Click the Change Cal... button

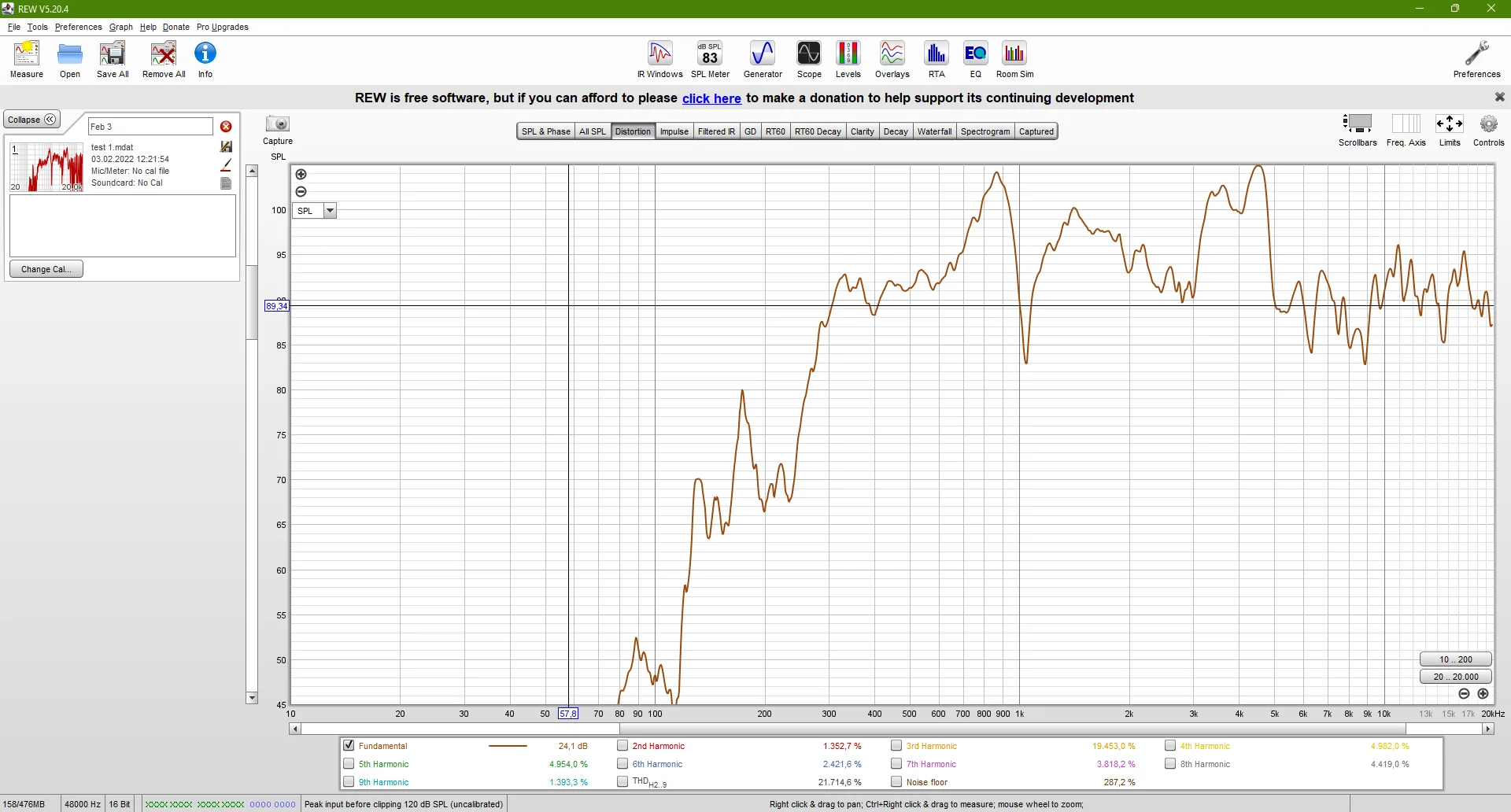46,269
